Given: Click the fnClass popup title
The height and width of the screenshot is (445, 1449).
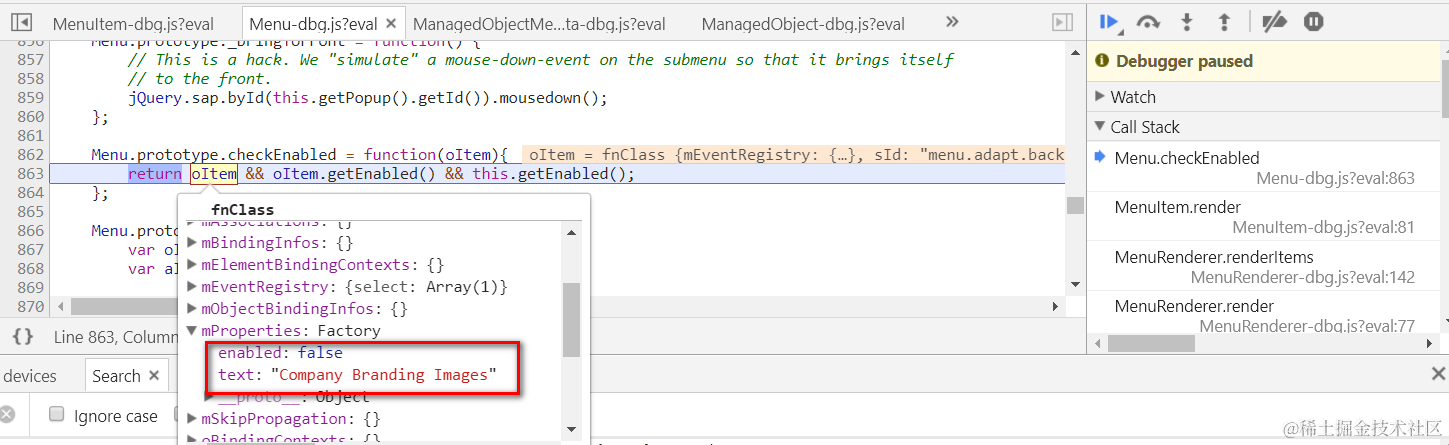Looking at the screenshot, I should 243,210.
